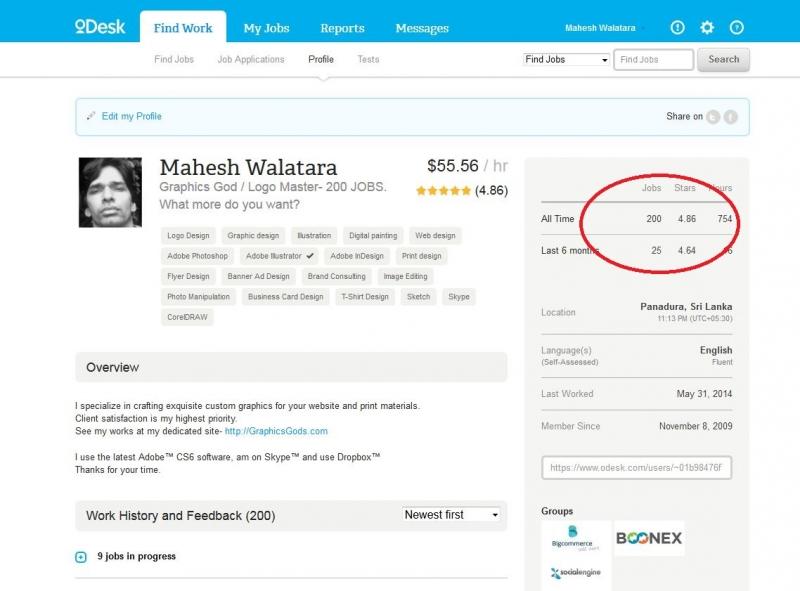Switch to the My Jobs tab
The image size is (800, 591).
tap(267, 28)
